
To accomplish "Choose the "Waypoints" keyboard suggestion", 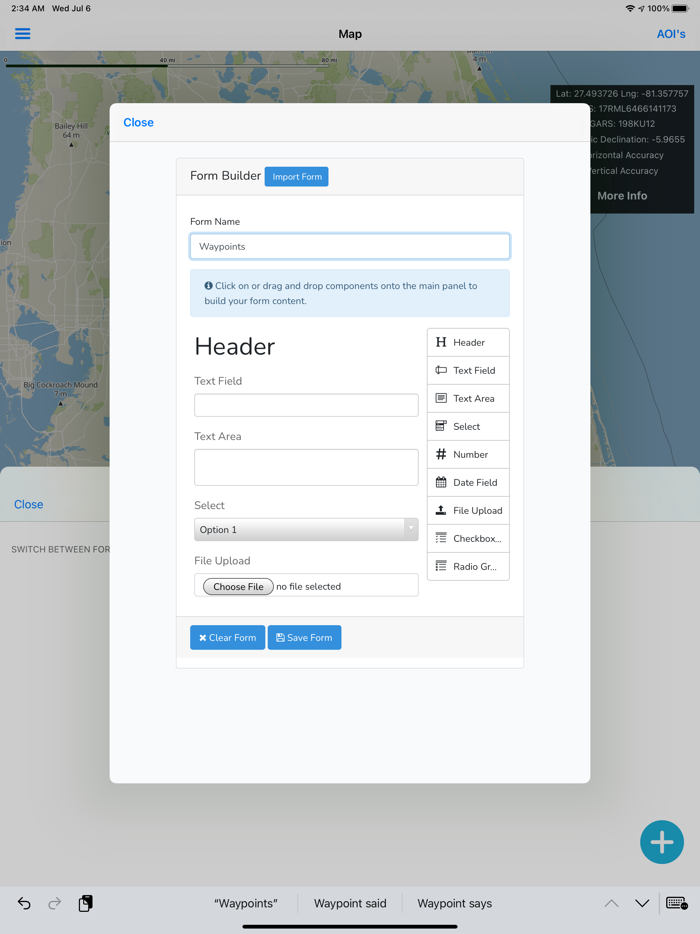I will tap(245, 904).
